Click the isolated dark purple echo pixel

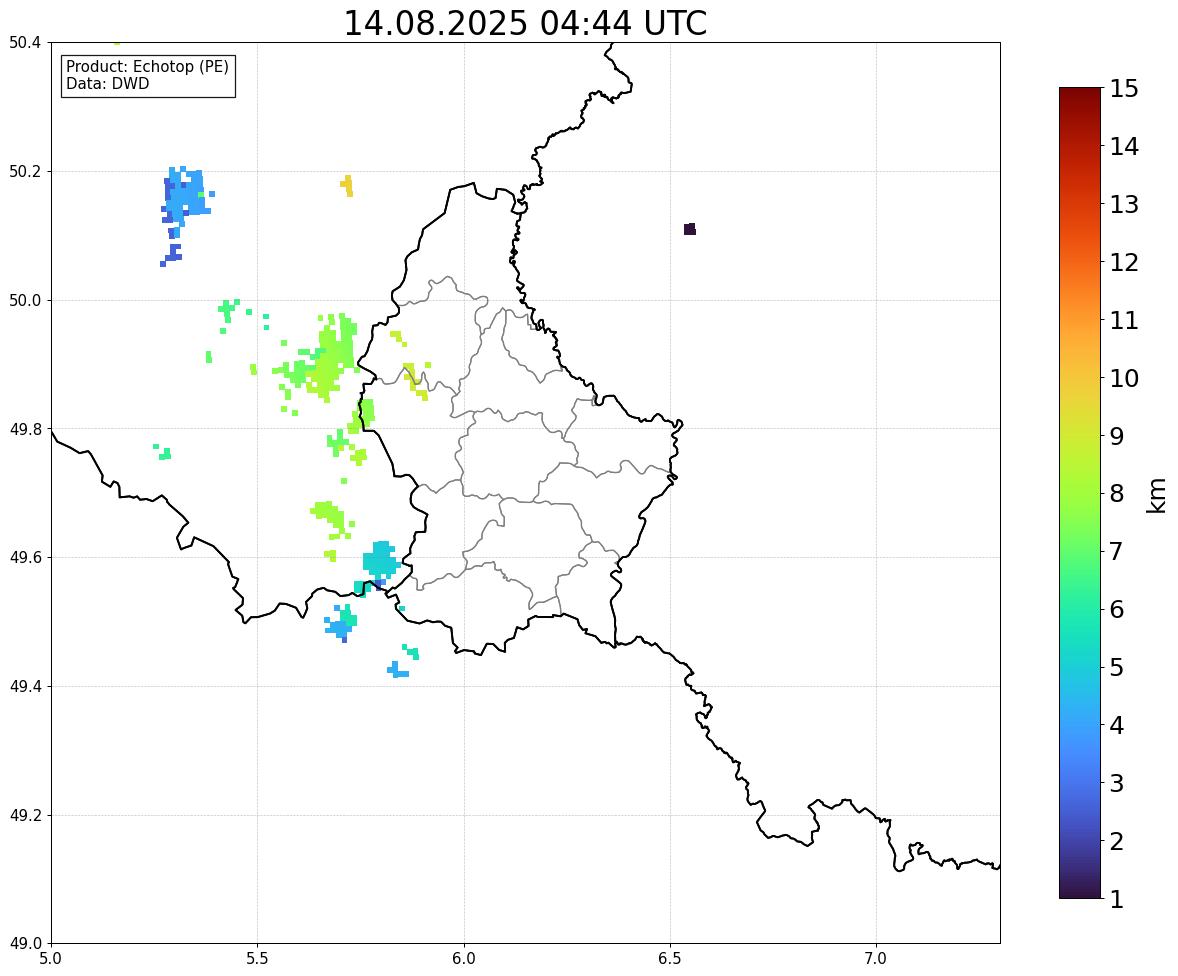pyautogui.click(x=690, y=229)
